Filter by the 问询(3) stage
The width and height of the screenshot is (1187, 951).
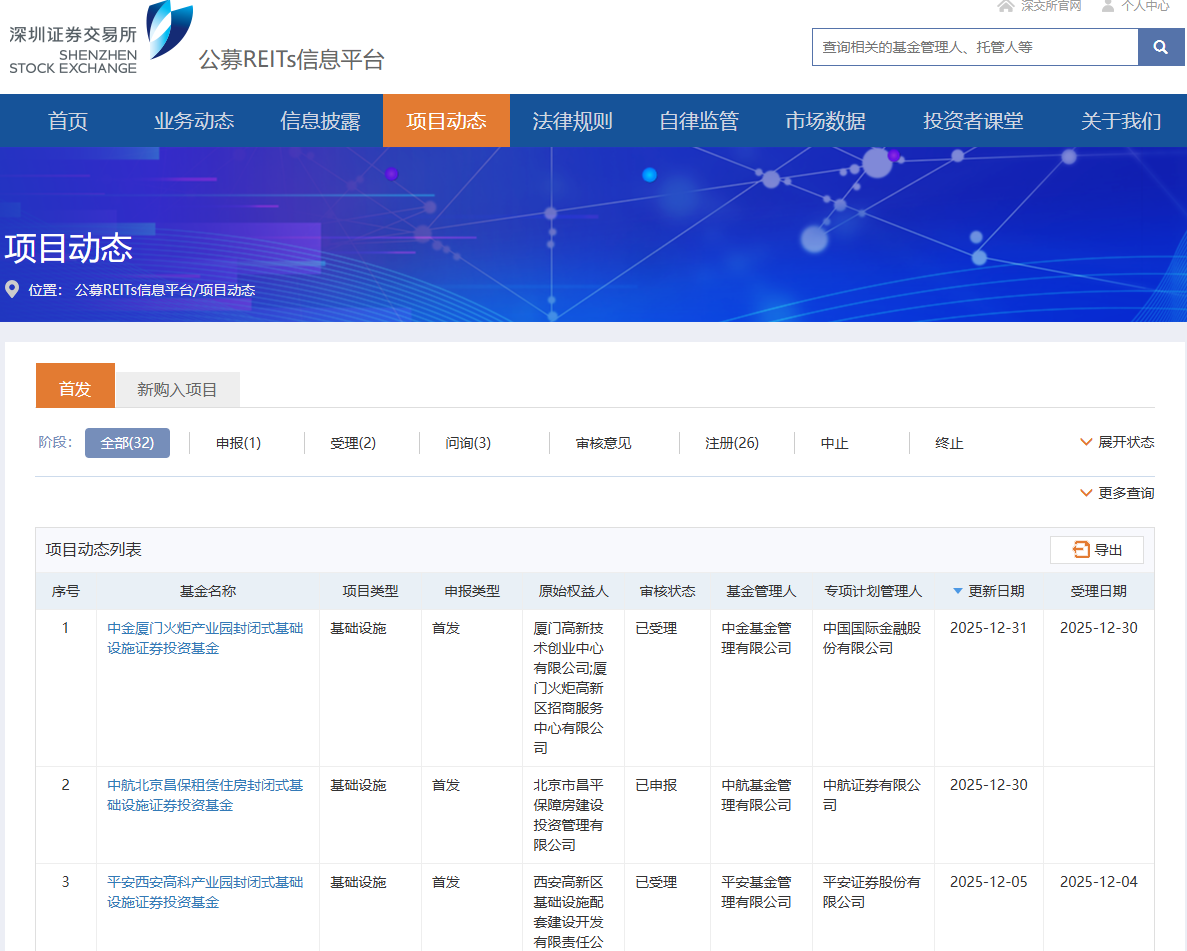click(x=468, y=443)
